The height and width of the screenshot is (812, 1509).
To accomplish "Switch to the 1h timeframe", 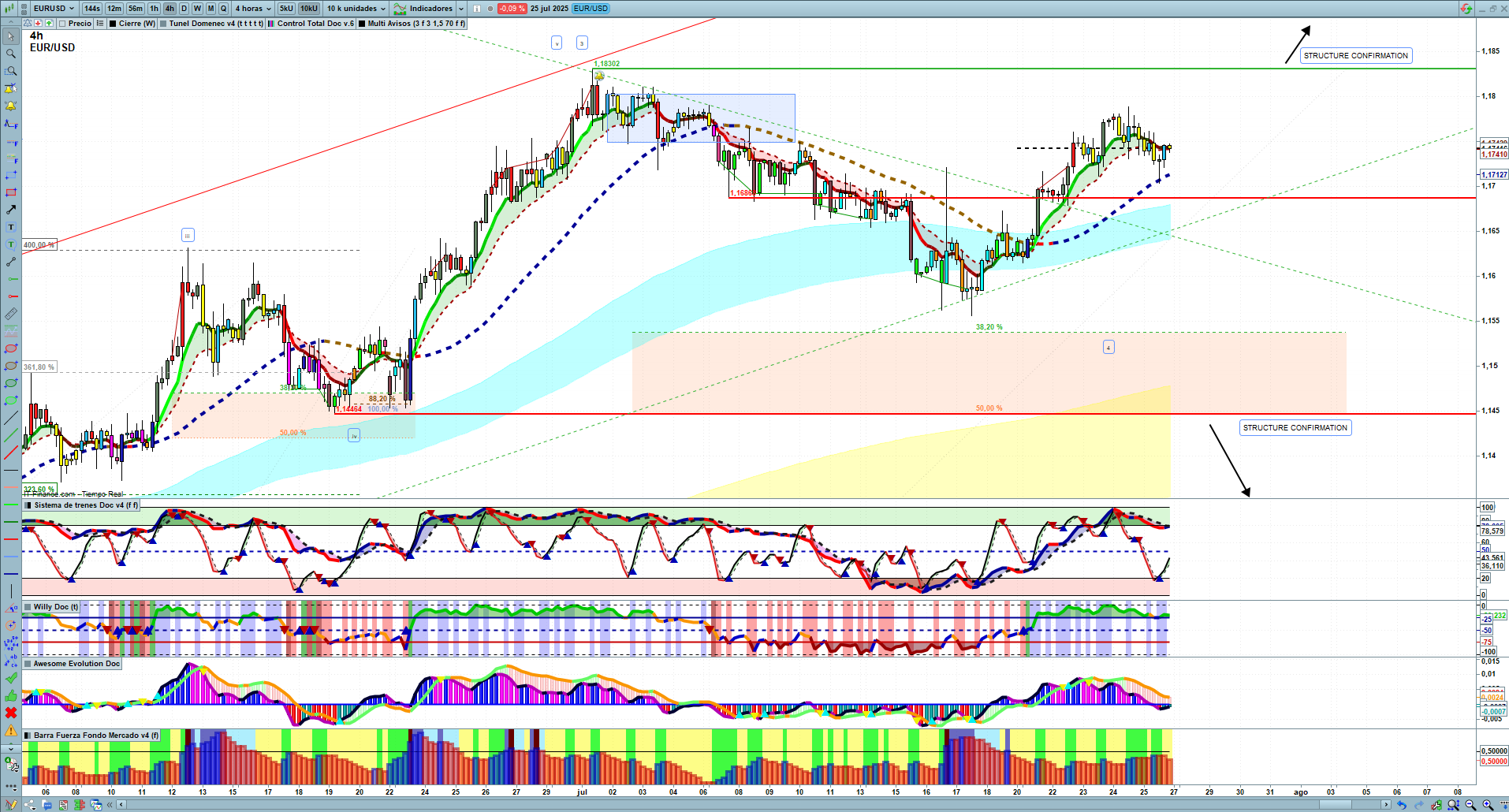I will [x=154, y=9].
